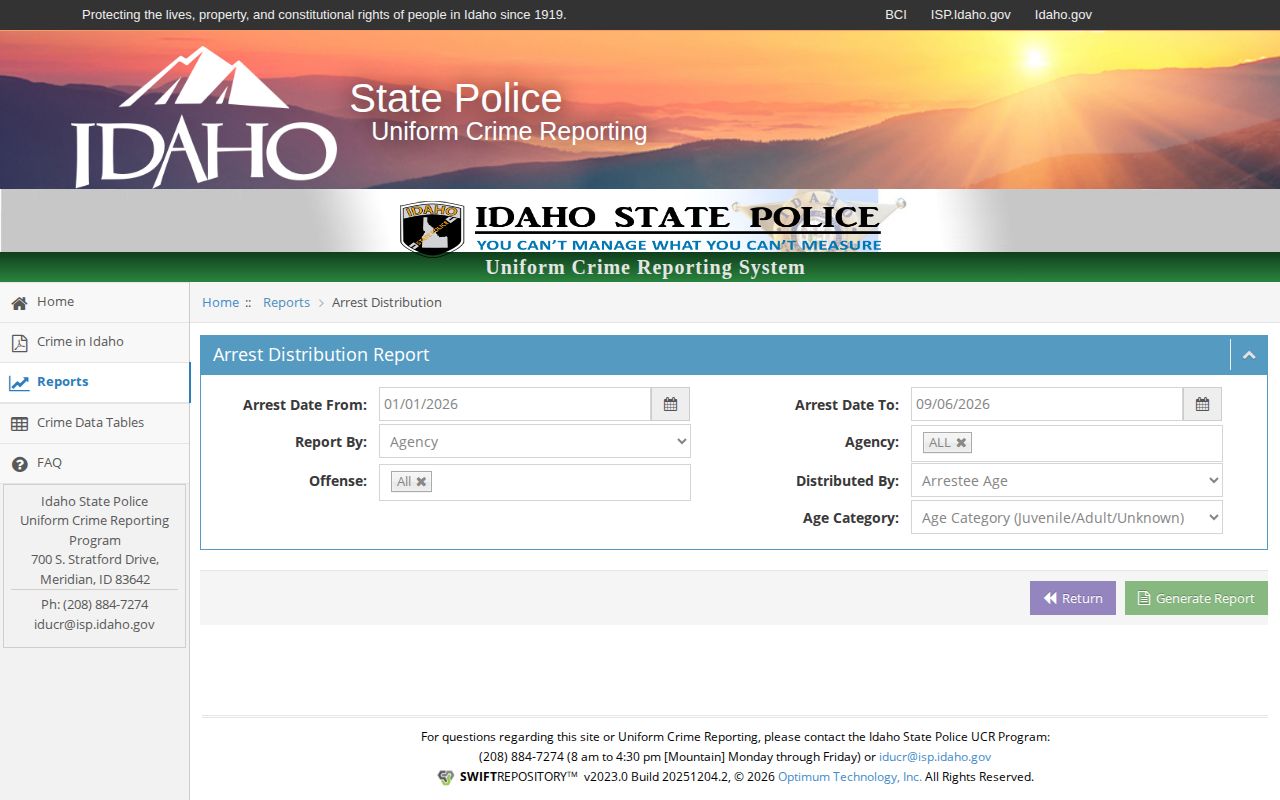Click the Arrest Distribution breadcrumb text

click(x=387, y=302)
